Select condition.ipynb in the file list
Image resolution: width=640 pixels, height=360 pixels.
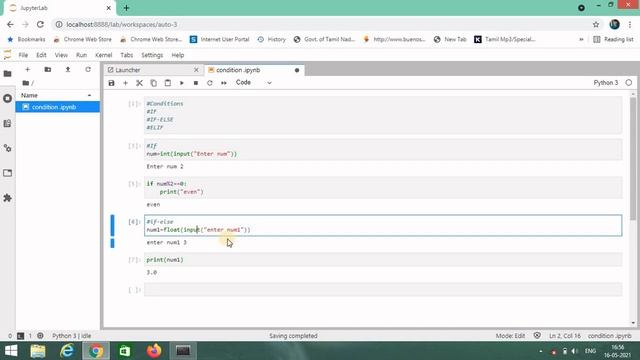58,107
